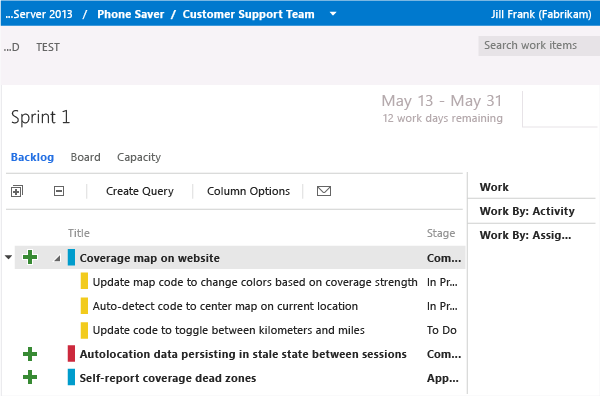This screenshot has height=396, width=600.
Task: Open team selector dropdown arrow
Action: coord(333,14)
